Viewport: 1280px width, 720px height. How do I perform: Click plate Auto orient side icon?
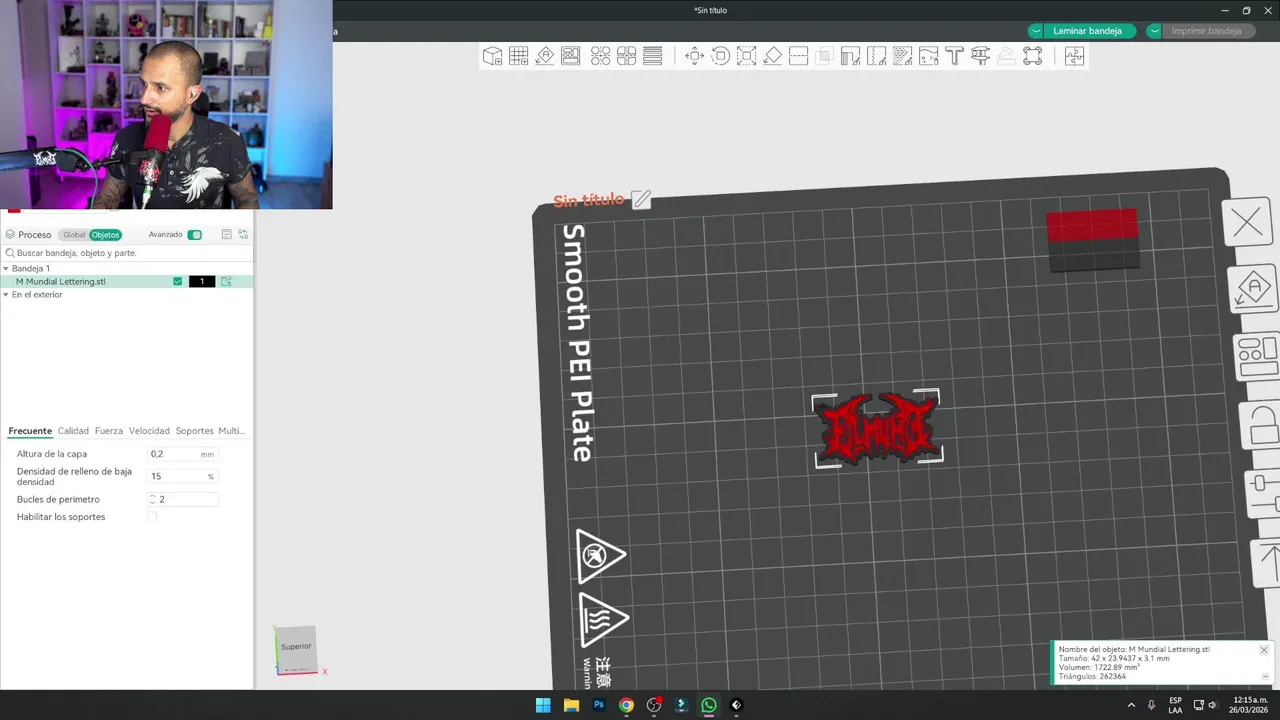tap(1253, 290)
